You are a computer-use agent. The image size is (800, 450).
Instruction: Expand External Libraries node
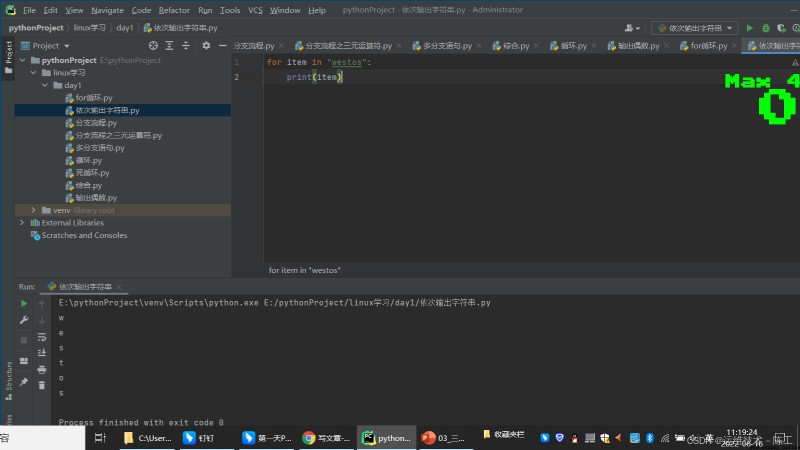[22, 223]
